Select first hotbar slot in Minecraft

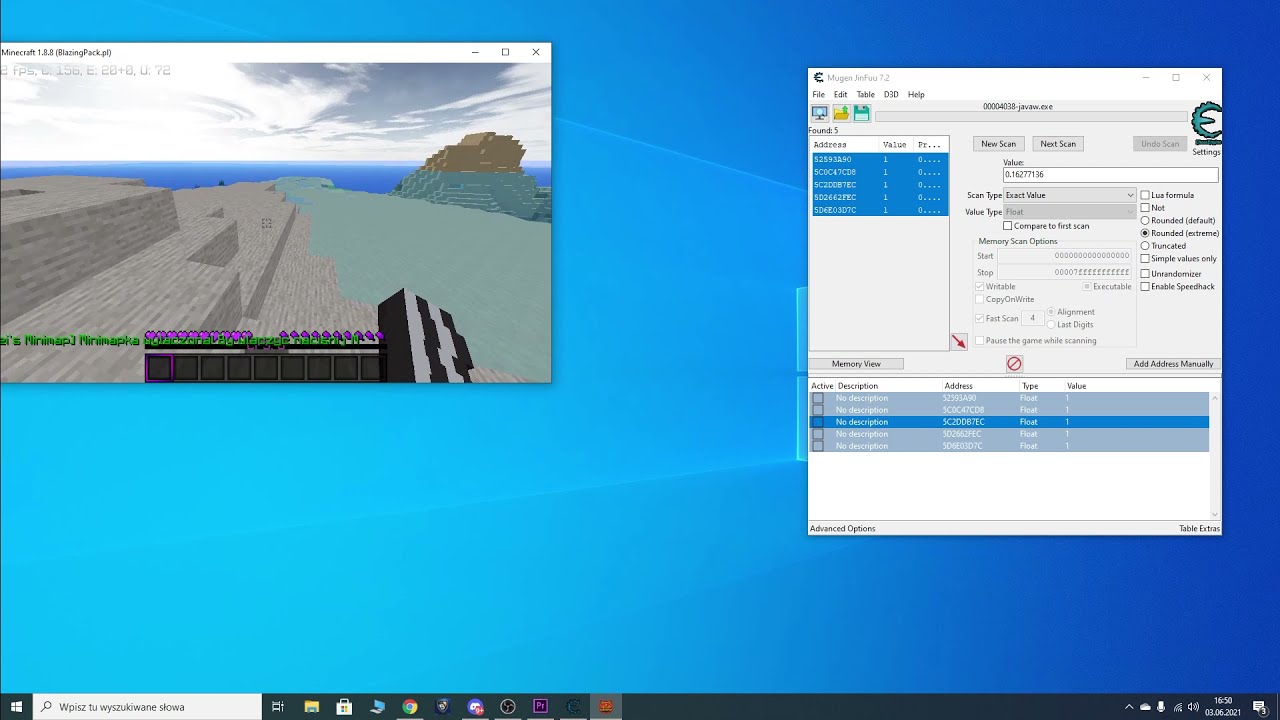[159, 368]
